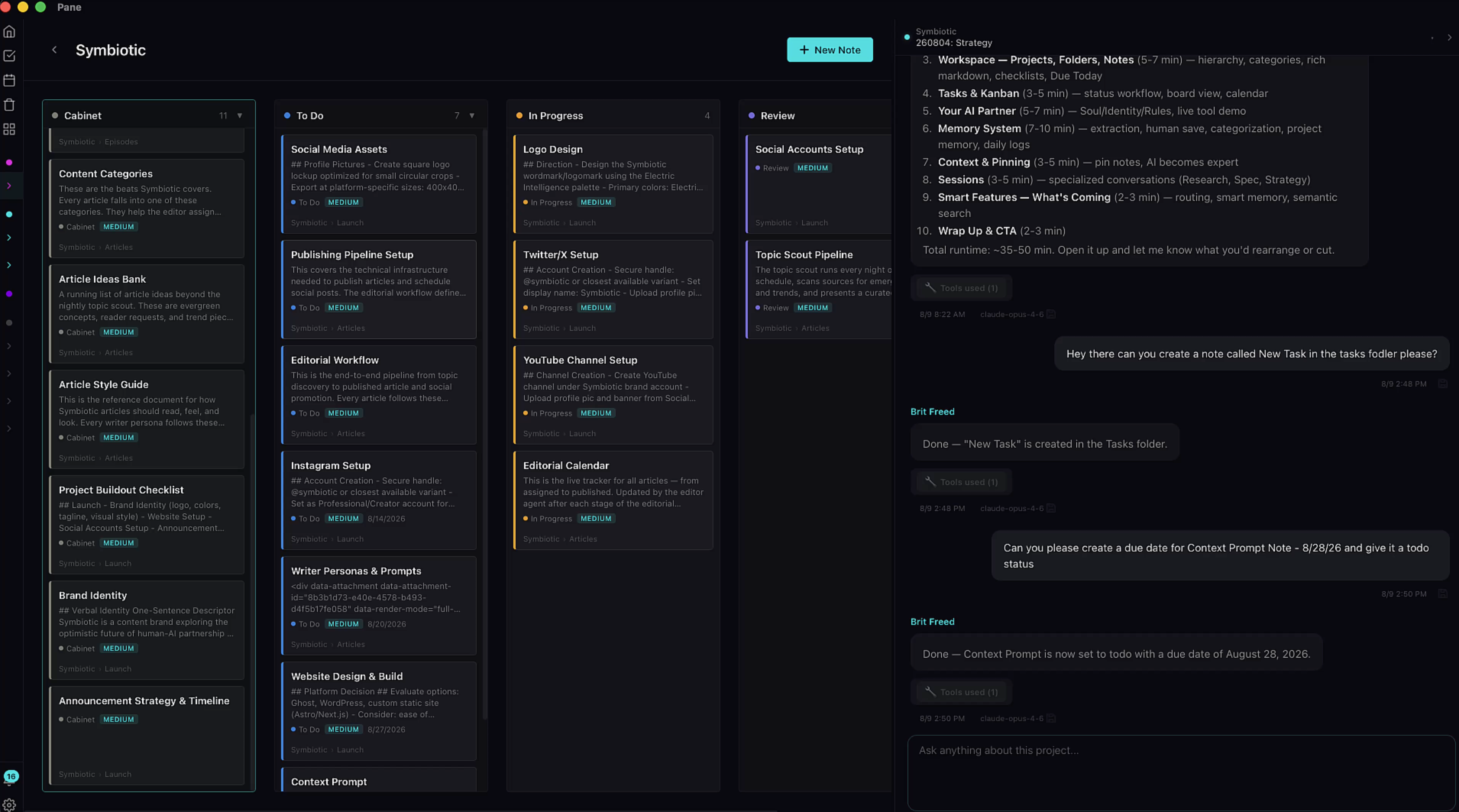Click the purple status dot in Review header
The width and height of the screenshot is (1459, 812).
(752, 115)
